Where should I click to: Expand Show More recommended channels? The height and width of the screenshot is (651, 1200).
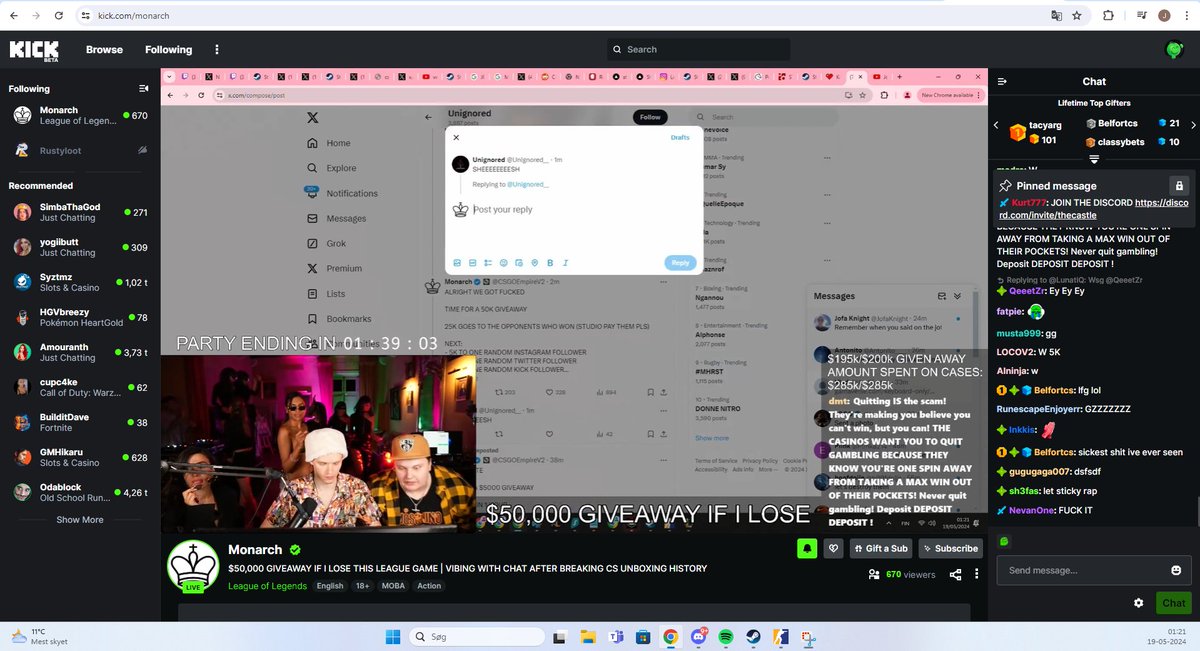(x=80, y=520)
